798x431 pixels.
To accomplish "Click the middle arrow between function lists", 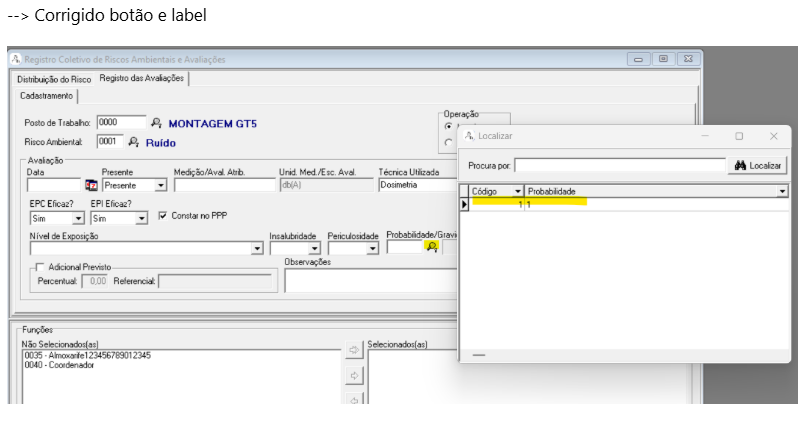I will (x=353, y=376).
